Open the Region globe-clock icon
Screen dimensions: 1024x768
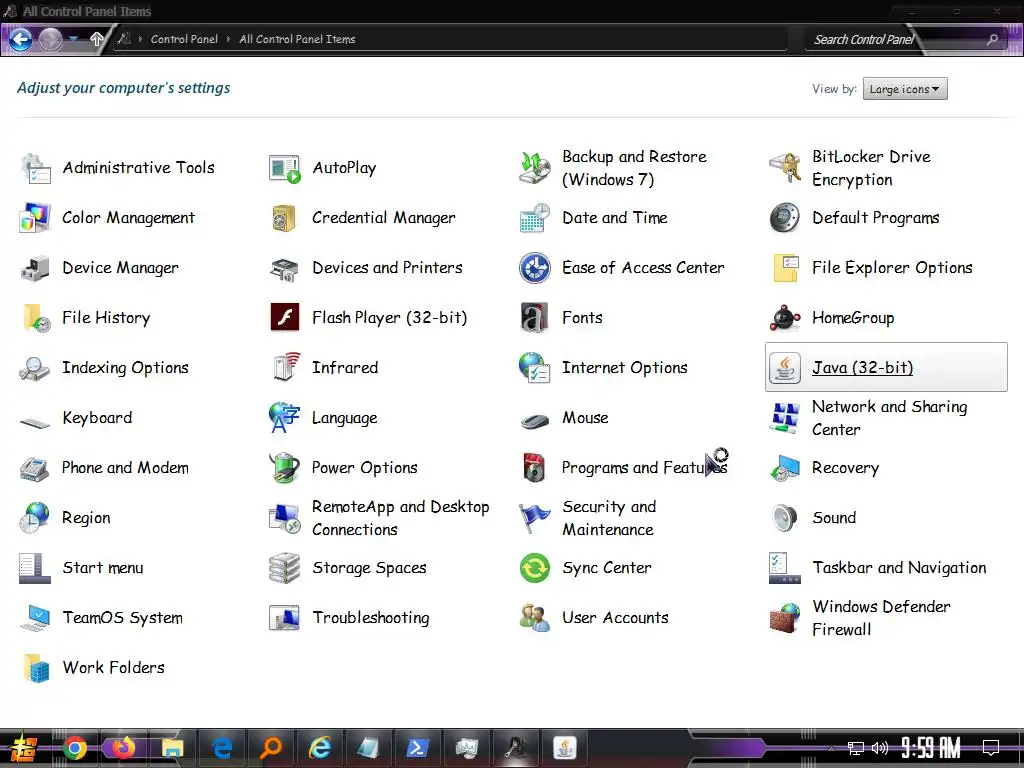35,518
